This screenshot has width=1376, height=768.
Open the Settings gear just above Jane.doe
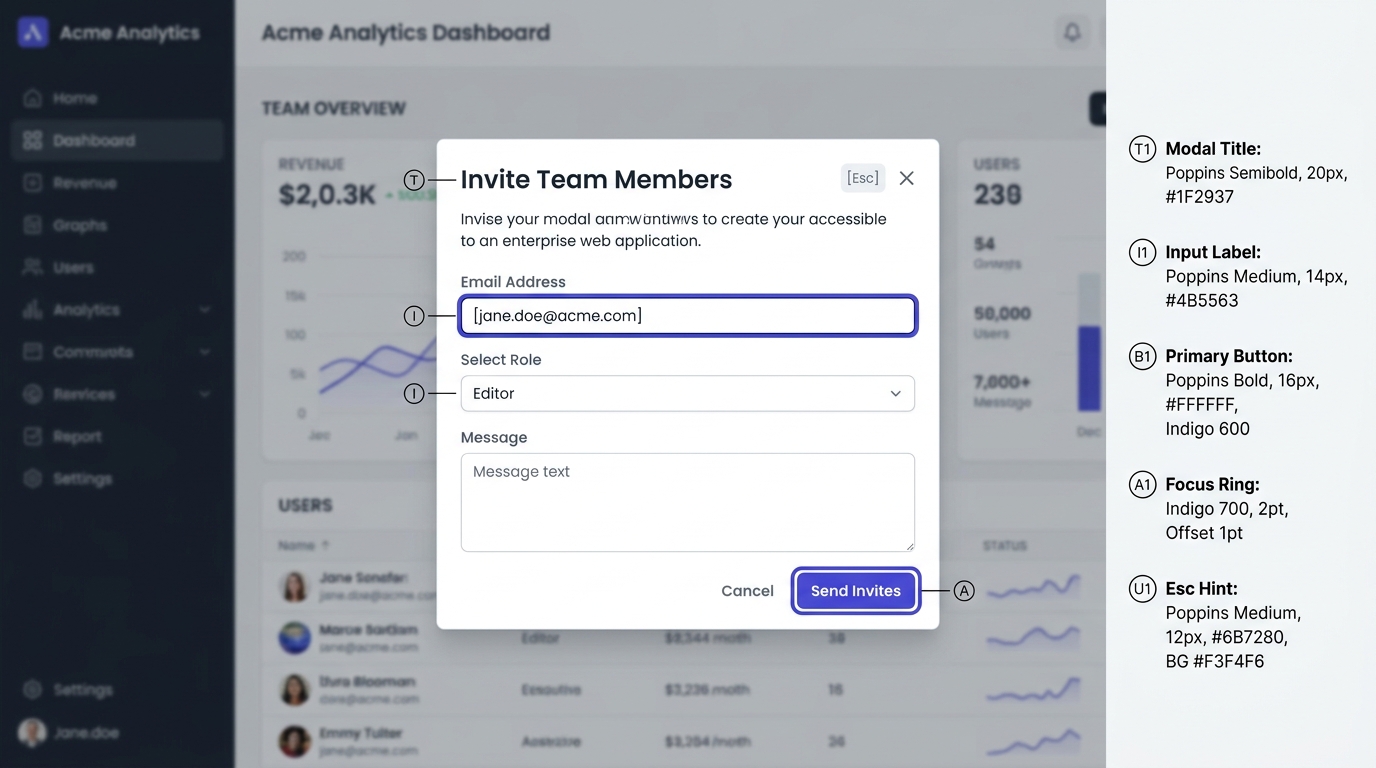coord(33,690)
